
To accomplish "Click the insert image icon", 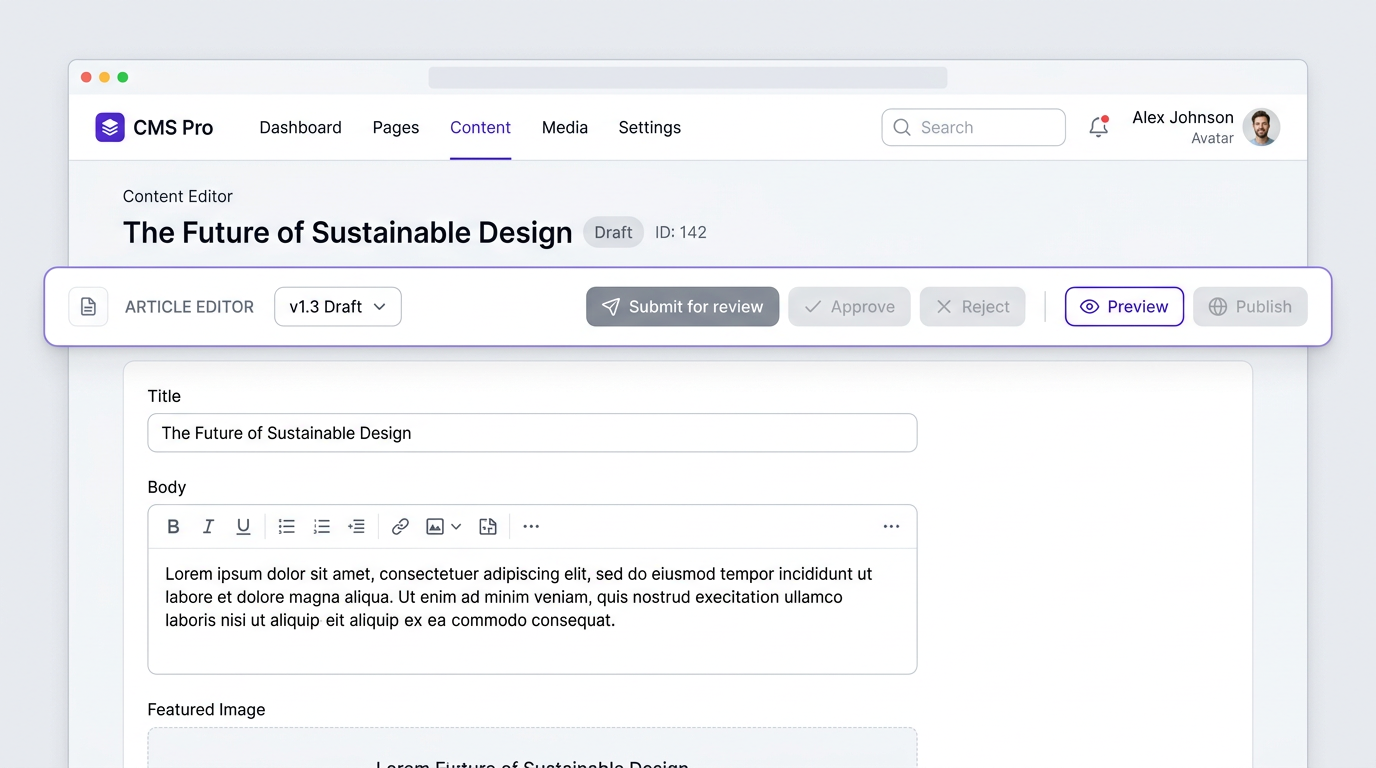I will (x=435, y=527).
